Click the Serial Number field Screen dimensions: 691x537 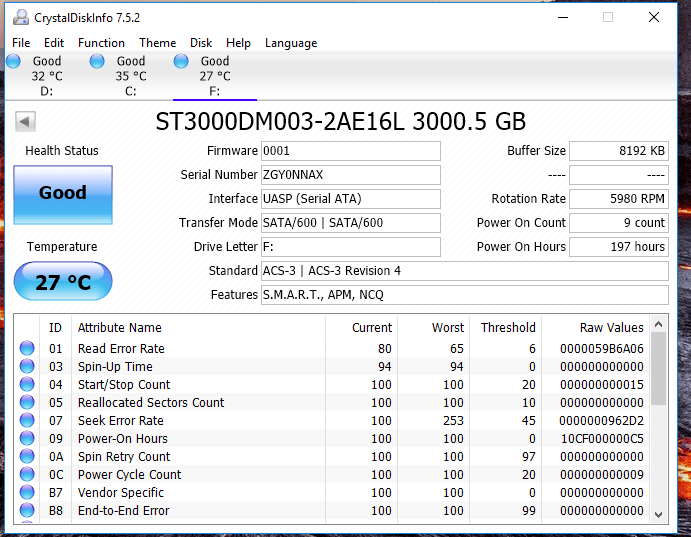point(350,175)
